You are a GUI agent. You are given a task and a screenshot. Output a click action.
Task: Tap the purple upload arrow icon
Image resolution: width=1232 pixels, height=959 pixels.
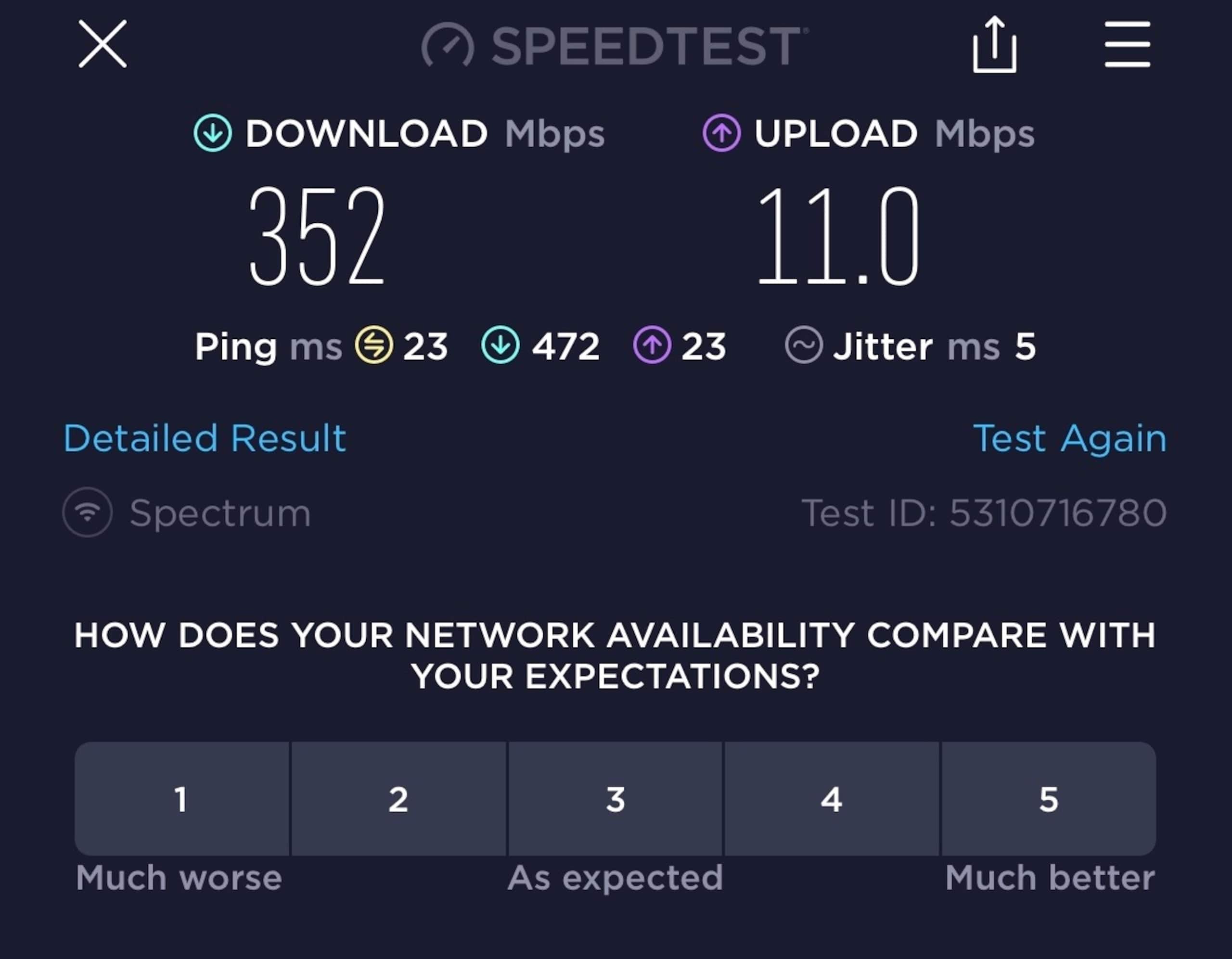721,133
